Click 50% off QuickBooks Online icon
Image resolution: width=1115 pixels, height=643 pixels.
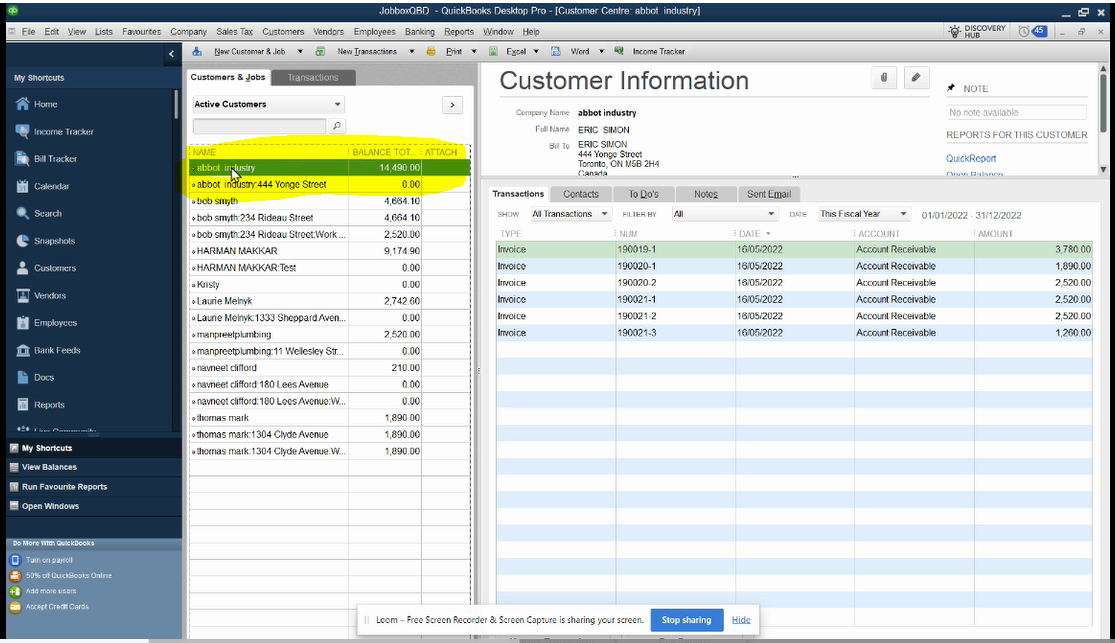pos(15,575)
